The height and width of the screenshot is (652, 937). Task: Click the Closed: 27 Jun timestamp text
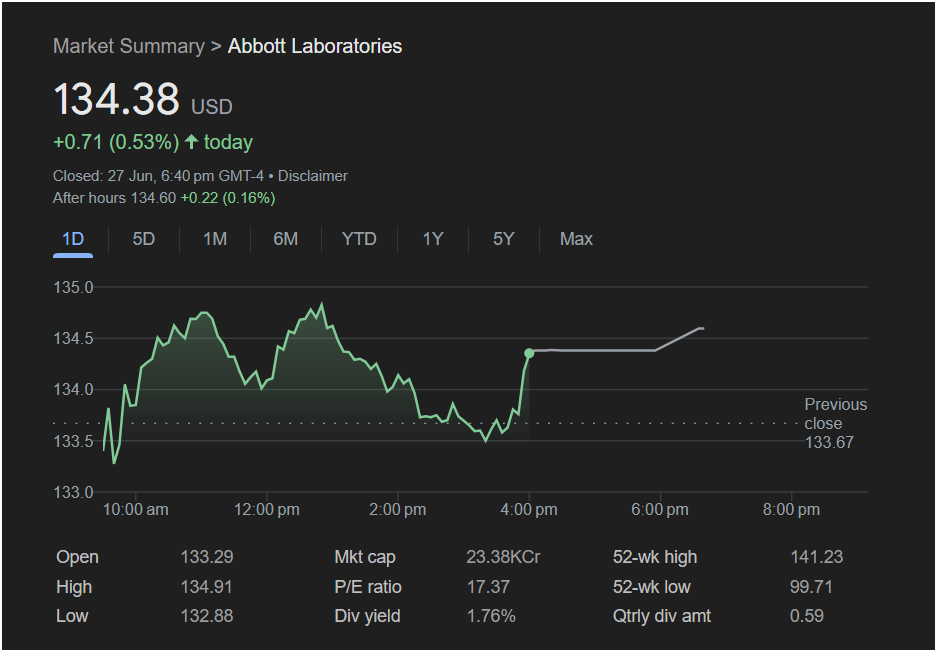[158, 176]
